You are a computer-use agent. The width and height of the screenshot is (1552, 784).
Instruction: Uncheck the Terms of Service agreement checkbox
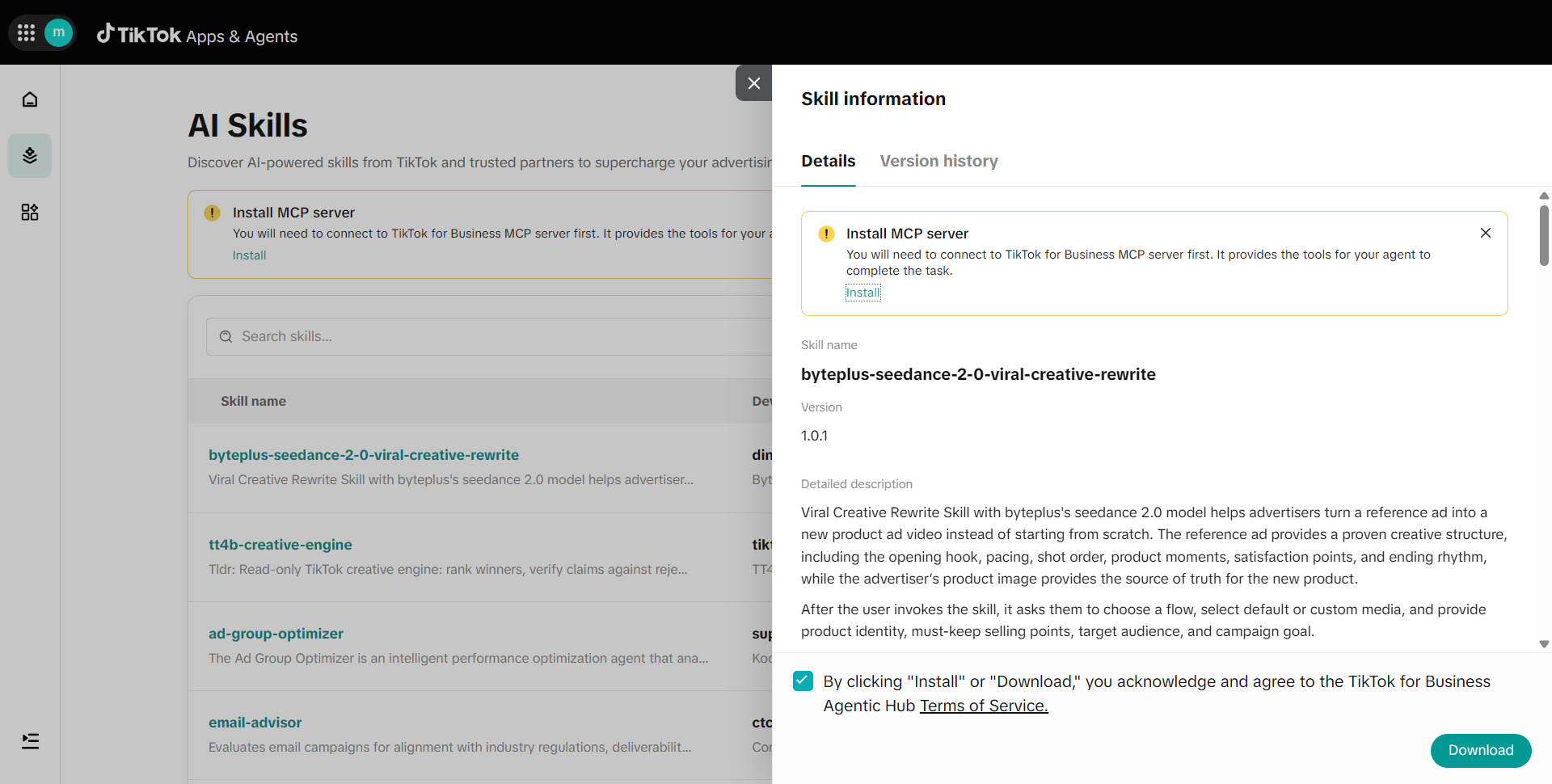(803, 681)
